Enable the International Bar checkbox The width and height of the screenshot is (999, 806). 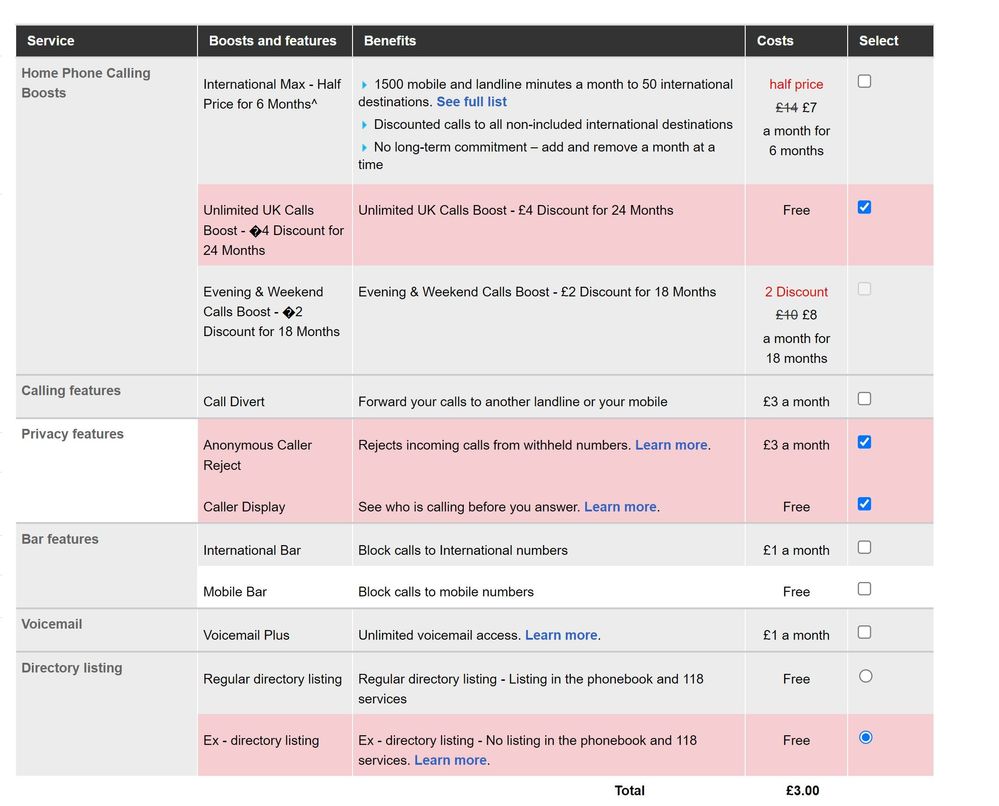tap(864, 547)
